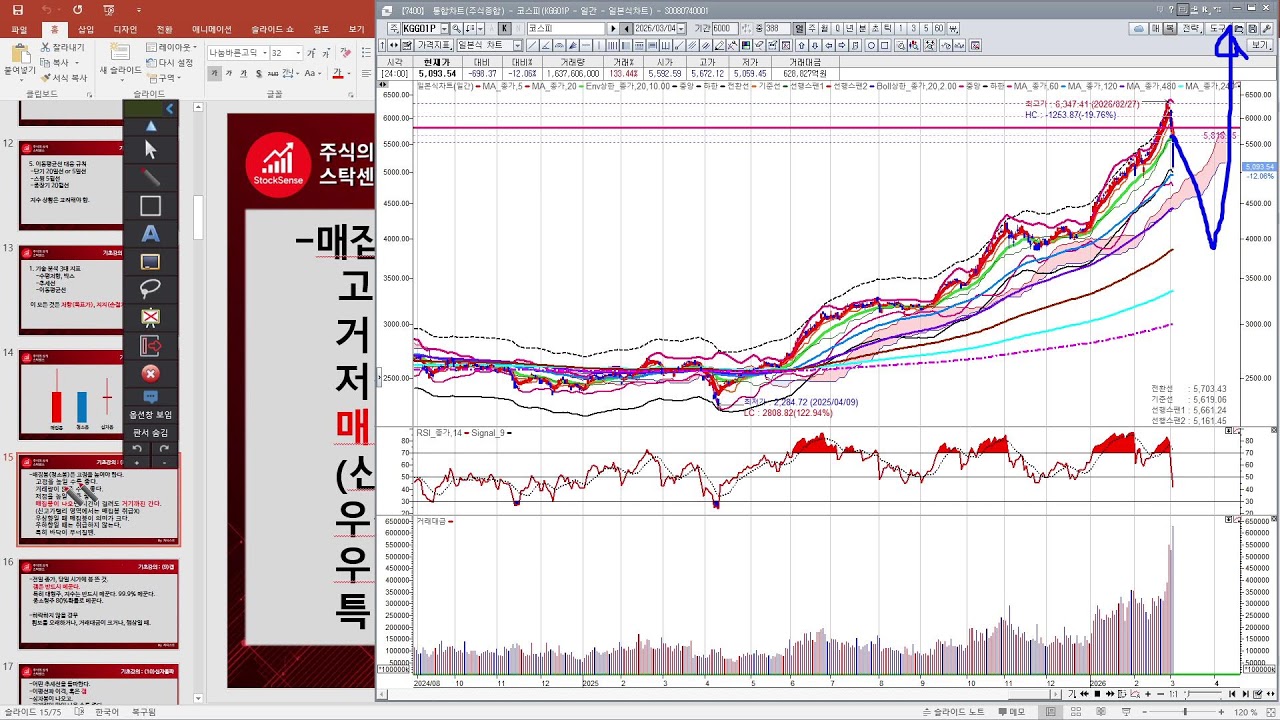The image size is (1280, 720).
Task: Click the stock code search magnifier icon
Action: (x=456, y=28)
